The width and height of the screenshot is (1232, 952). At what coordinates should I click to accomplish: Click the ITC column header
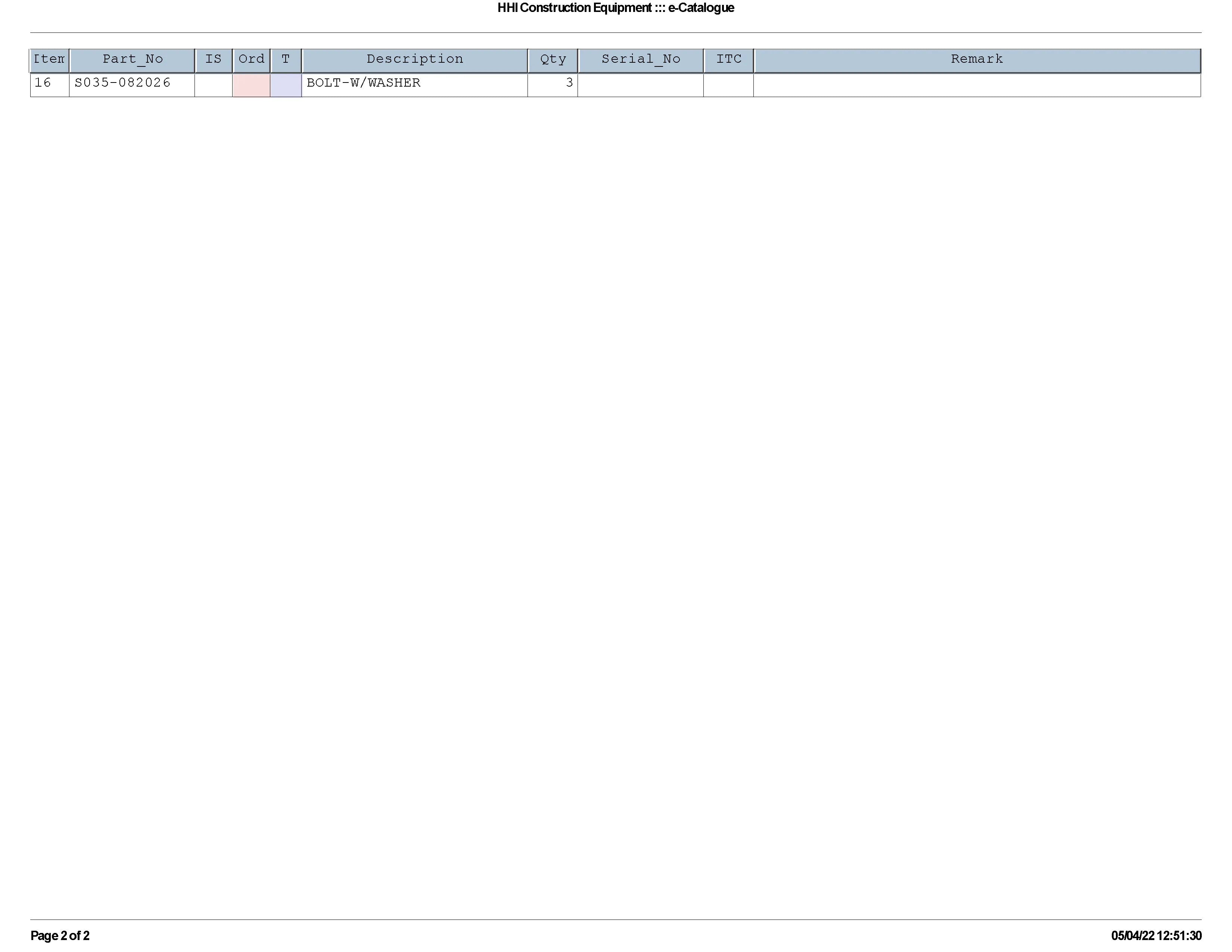[728, 59]
